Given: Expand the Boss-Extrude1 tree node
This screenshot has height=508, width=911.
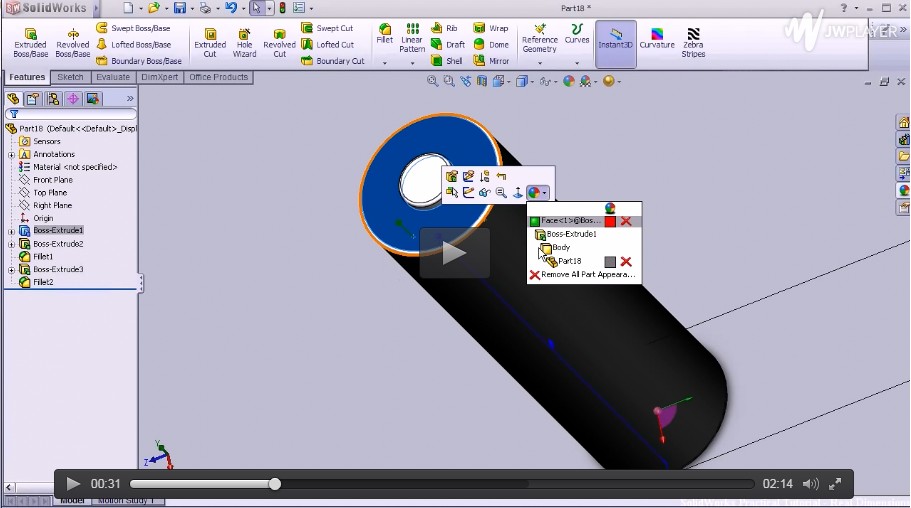Looking at the screenshot, I should [x=11, y=231].
